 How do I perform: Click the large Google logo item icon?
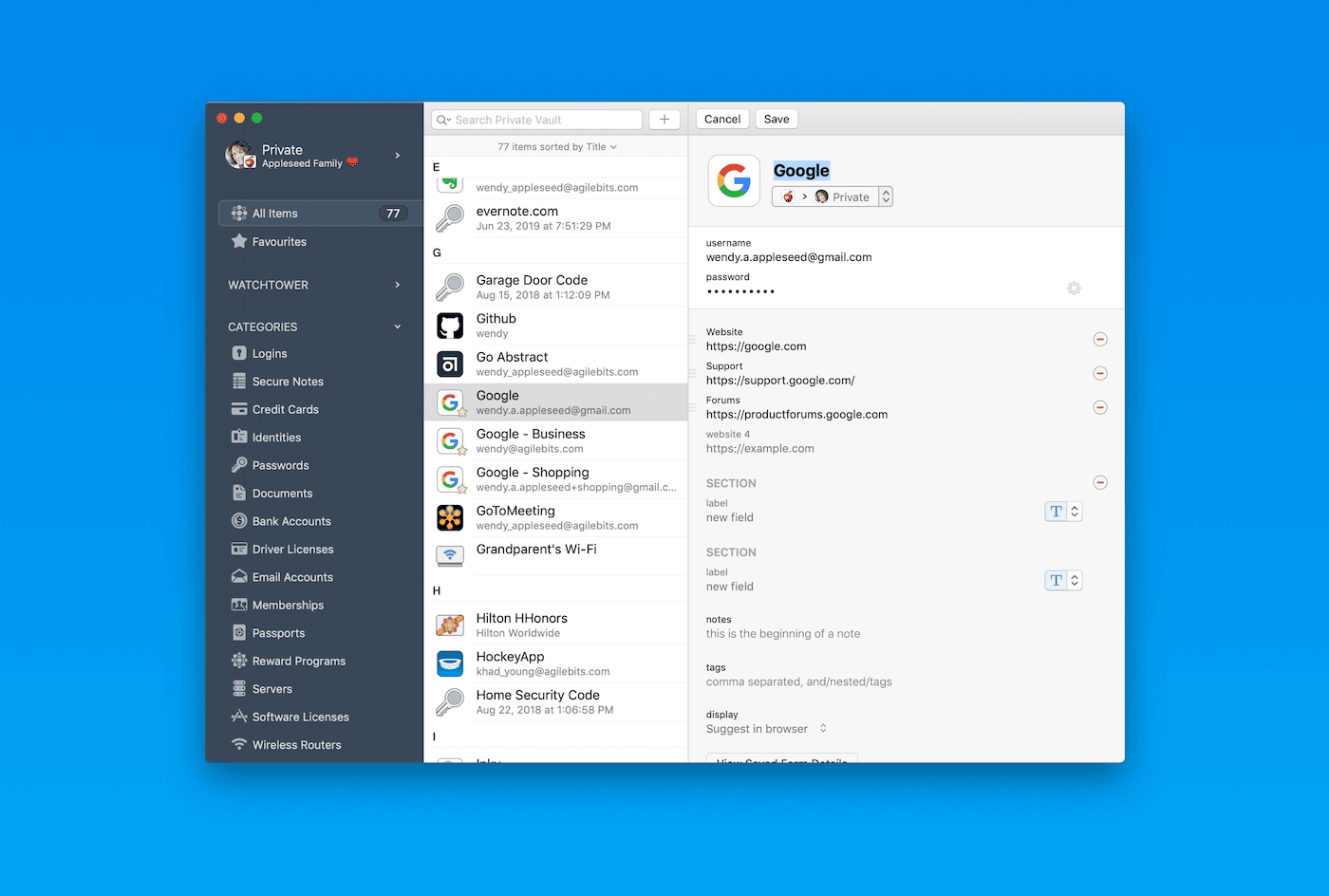(734, 180)
